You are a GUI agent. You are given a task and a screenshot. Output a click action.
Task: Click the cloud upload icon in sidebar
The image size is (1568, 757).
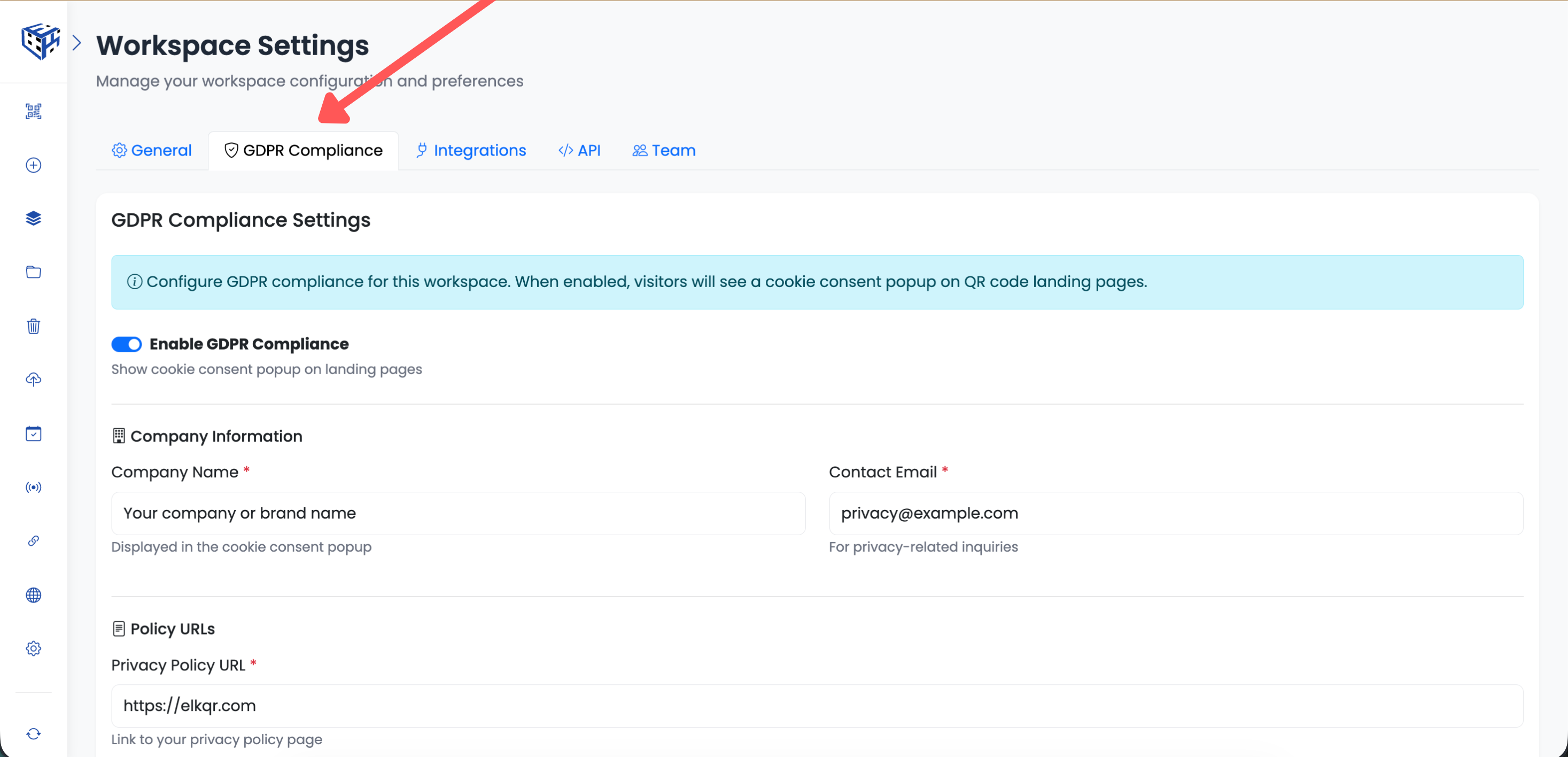34,380
